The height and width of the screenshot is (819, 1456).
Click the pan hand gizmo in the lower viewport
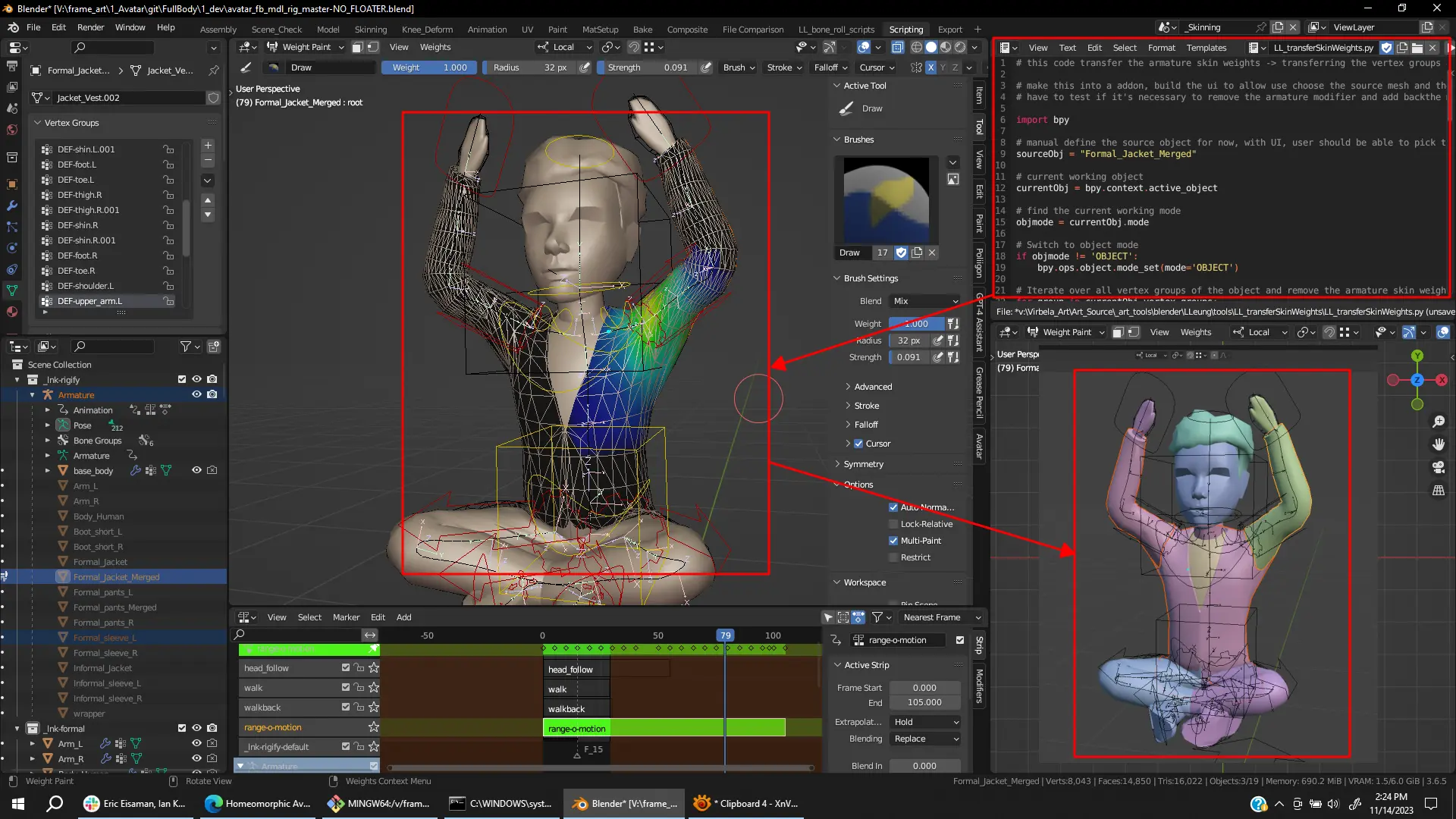pyautogui.click(x=1438, y=444)
